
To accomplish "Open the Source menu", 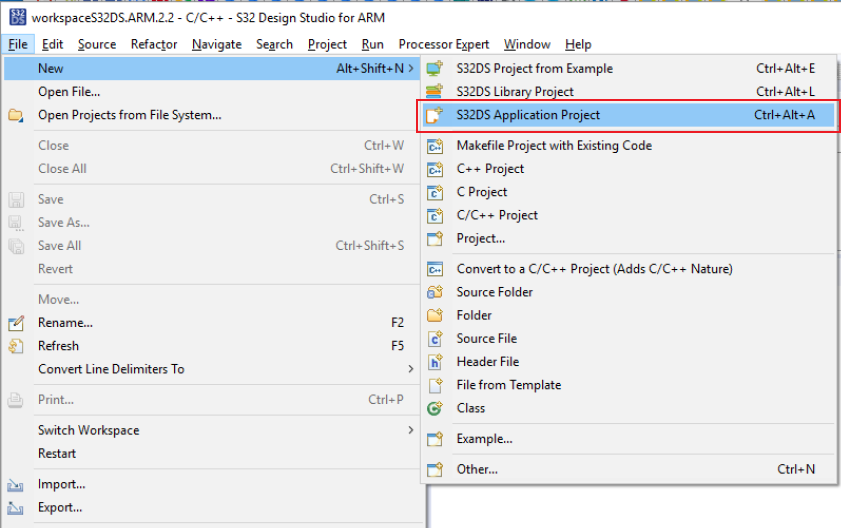I will pyautogui.click(x=97, y=44).
